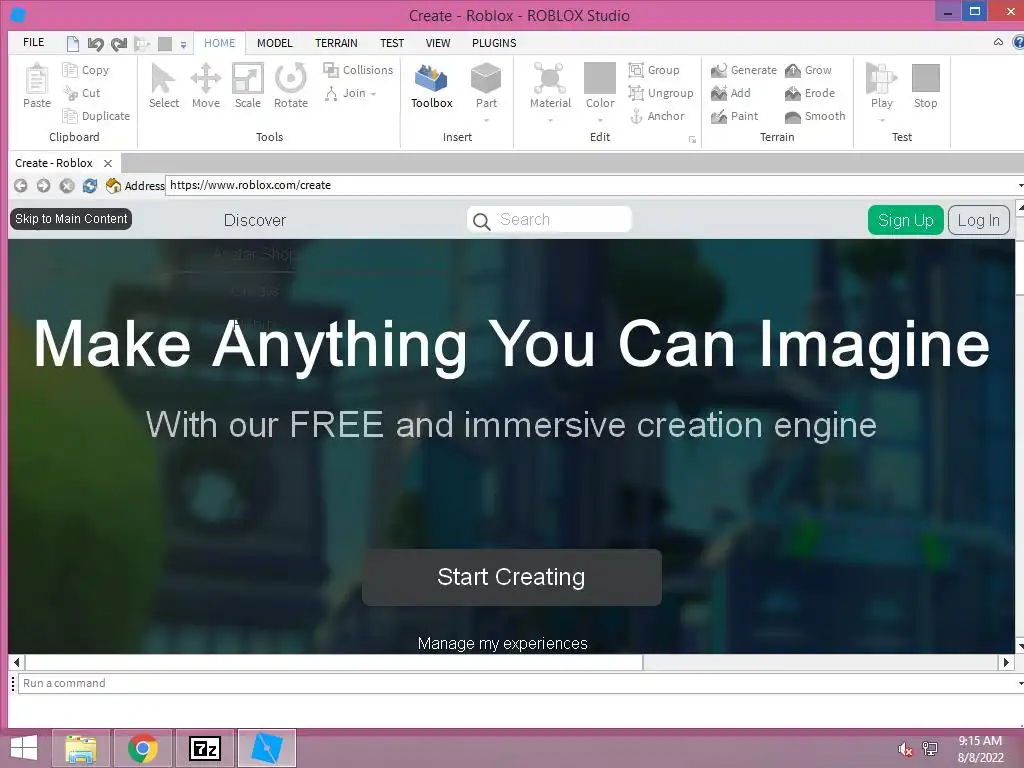Switch to the VIEW ribbon tab

tap(438, 43)
